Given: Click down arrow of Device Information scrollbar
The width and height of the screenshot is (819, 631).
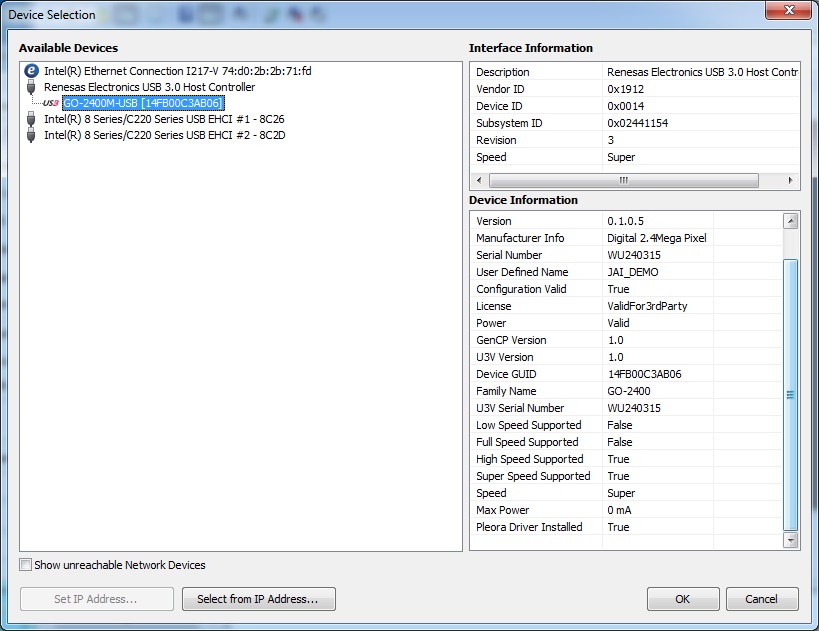Looking at the screenshot, I should click(791, 540).
